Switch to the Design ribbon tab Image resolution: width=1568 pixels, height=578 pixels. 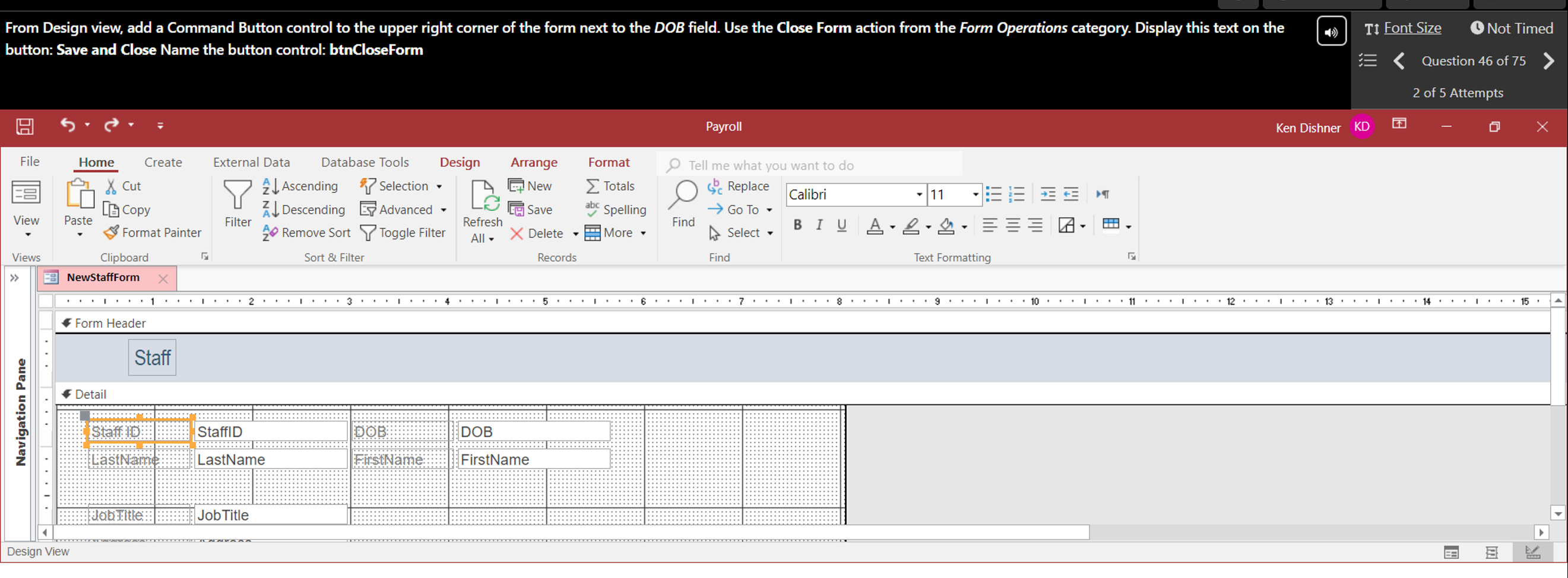(x=460, y=162)
